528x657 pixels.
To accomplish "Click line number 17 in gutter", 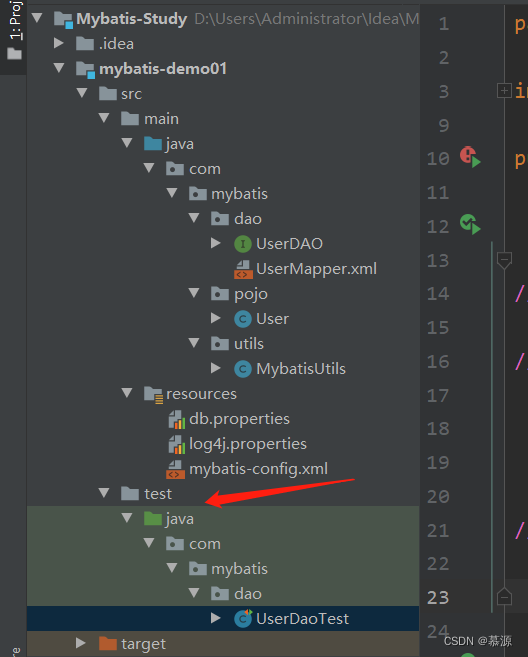I will pos(438,395).
